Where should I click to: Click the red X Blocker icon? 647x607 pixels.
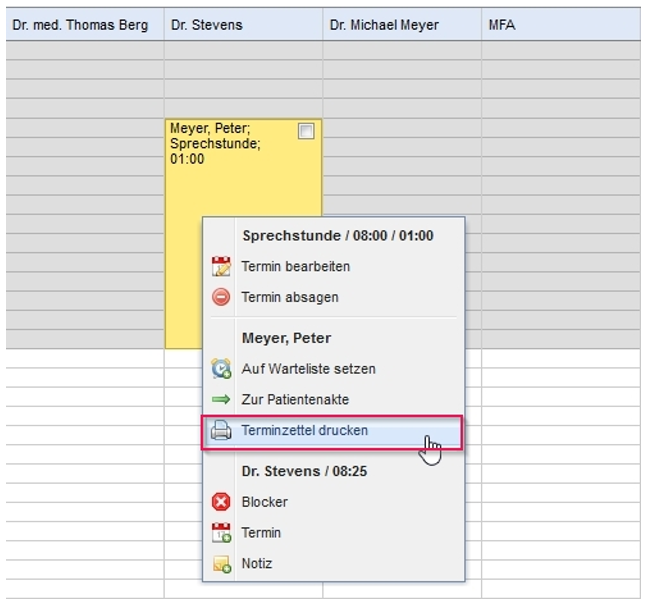coord(221,502)
